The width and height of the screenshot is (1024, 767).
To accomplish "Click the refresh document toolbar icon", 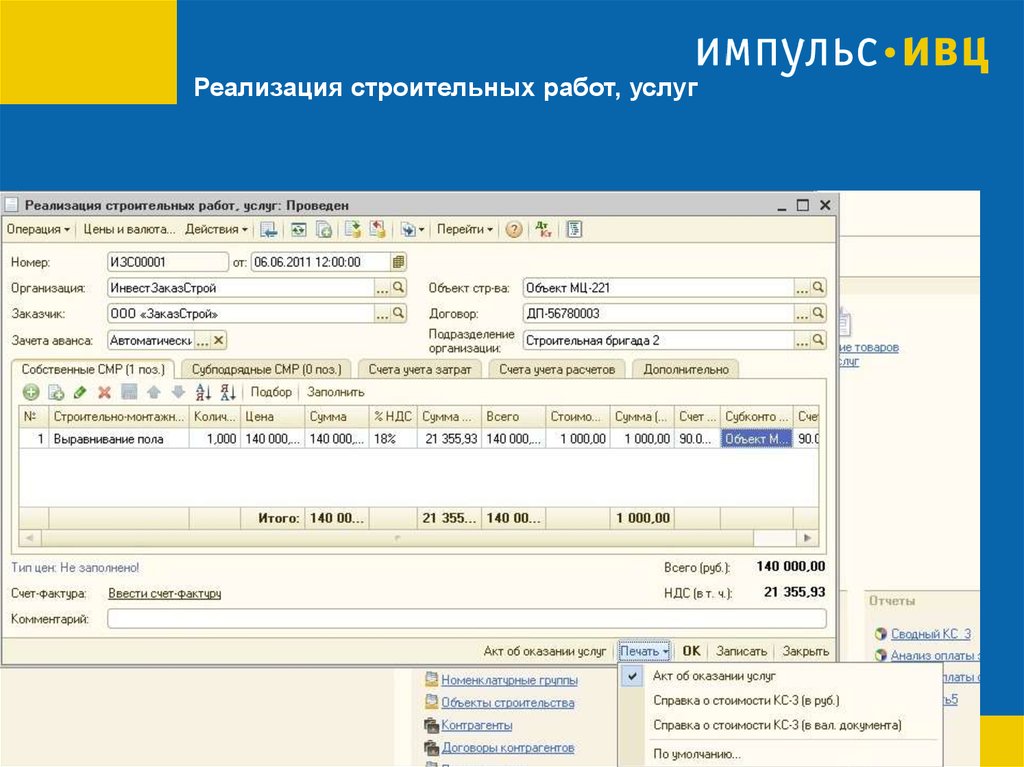I will [x=298, y=229].
